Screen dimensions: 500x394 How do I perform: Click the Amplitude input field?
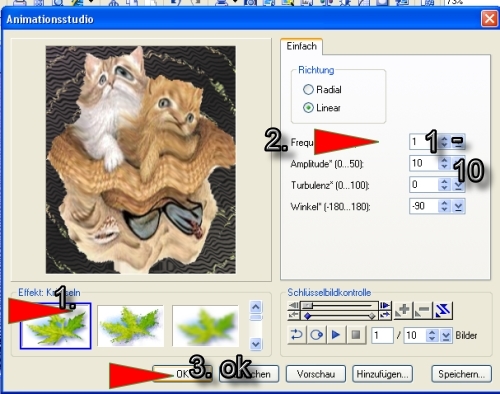click(424, 163)
